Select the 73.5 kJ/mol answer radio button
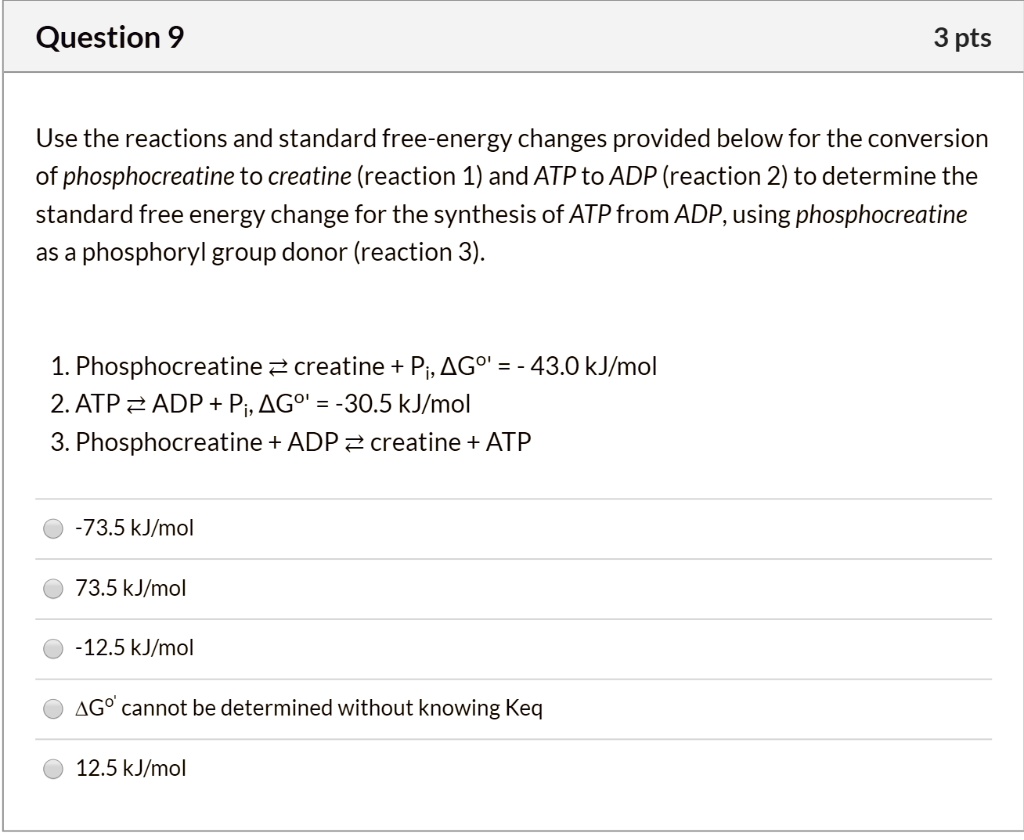Screen dimensions: 1024x840 (52, 589)
